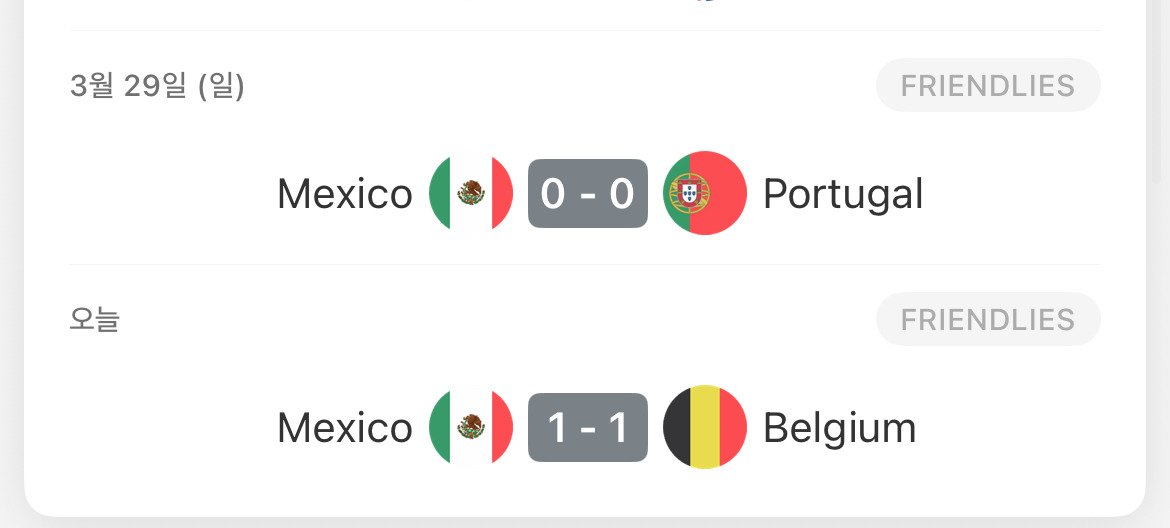Click Portugal's score digit

tap(622, 193)
